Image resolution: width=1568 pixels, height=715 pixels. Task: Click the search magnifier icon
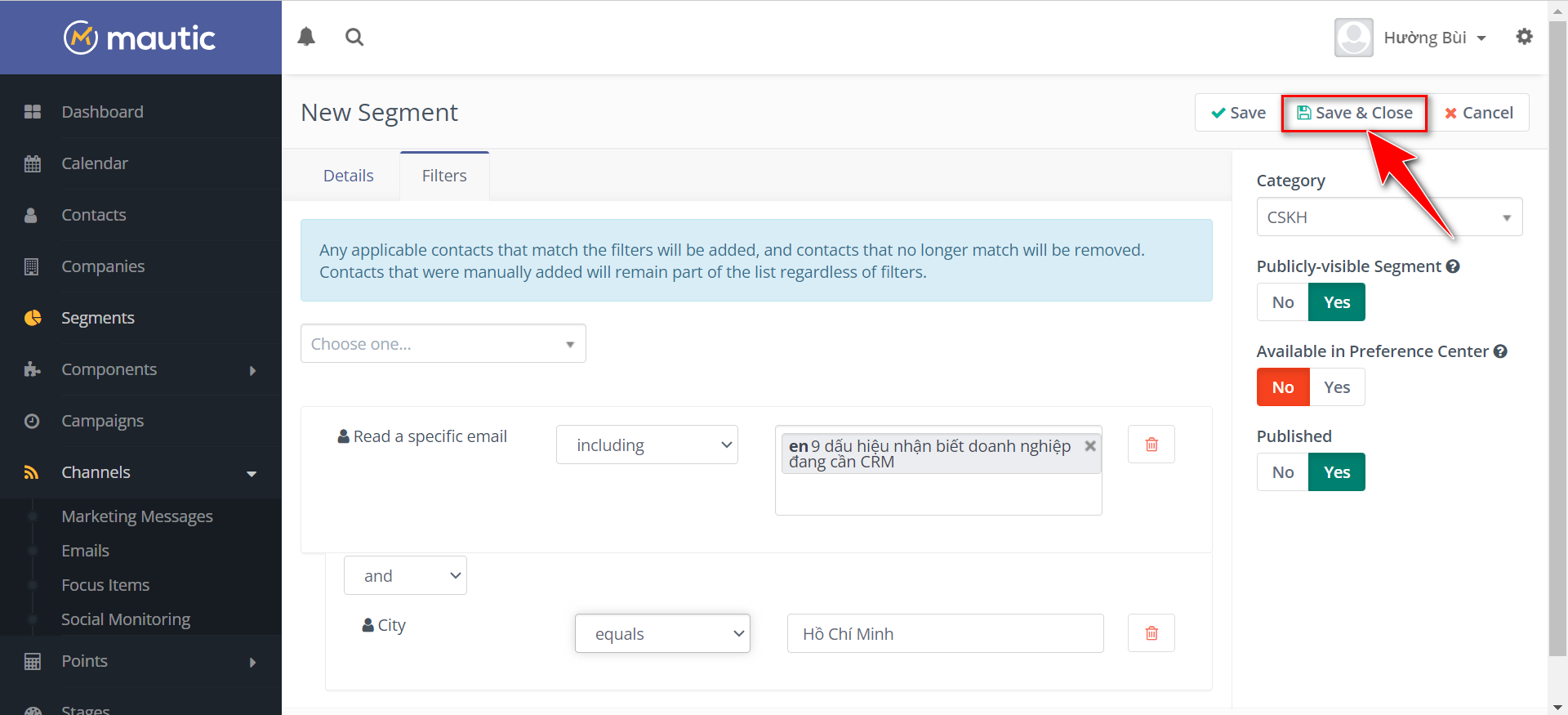354,37
